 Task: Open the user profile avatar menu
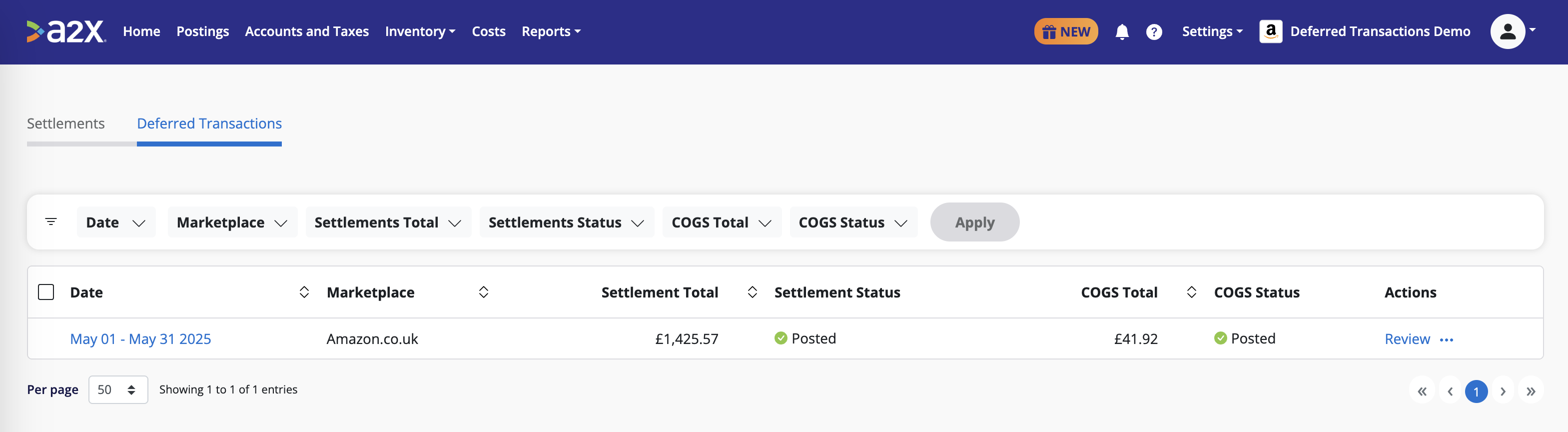tap(1507, 31)
